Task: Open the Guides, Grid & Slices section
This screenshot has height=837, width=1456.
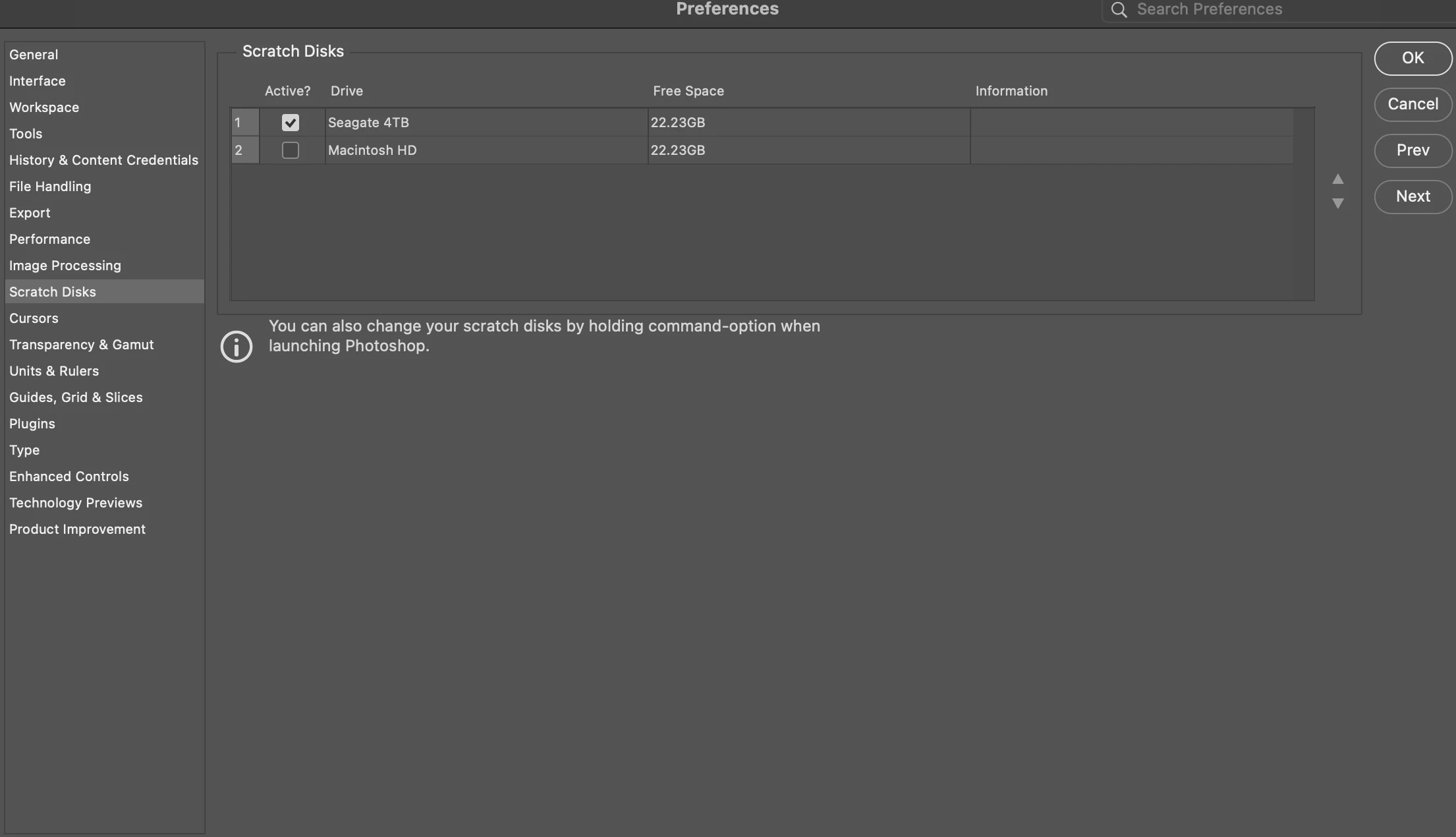Action: click(76, 397)
